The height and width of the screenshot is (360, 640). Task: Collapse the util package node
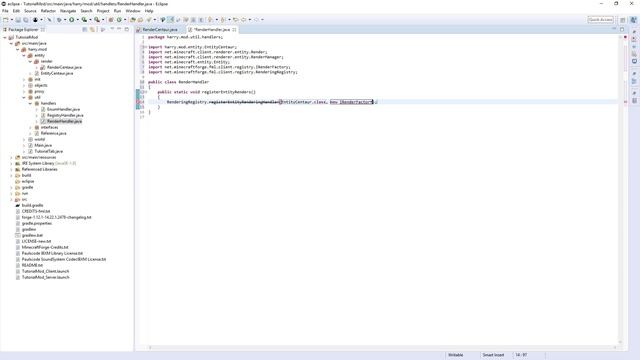coord(24,98)
